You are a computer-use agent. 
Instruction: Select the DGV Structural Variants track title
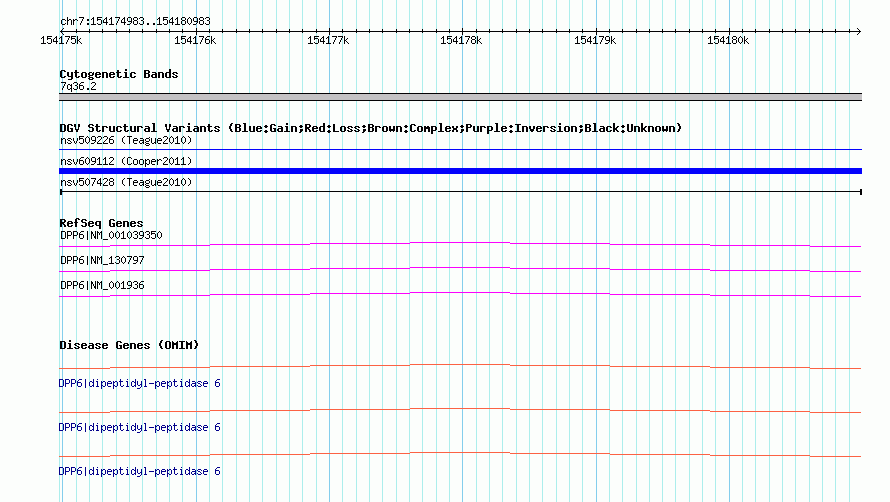370,128
